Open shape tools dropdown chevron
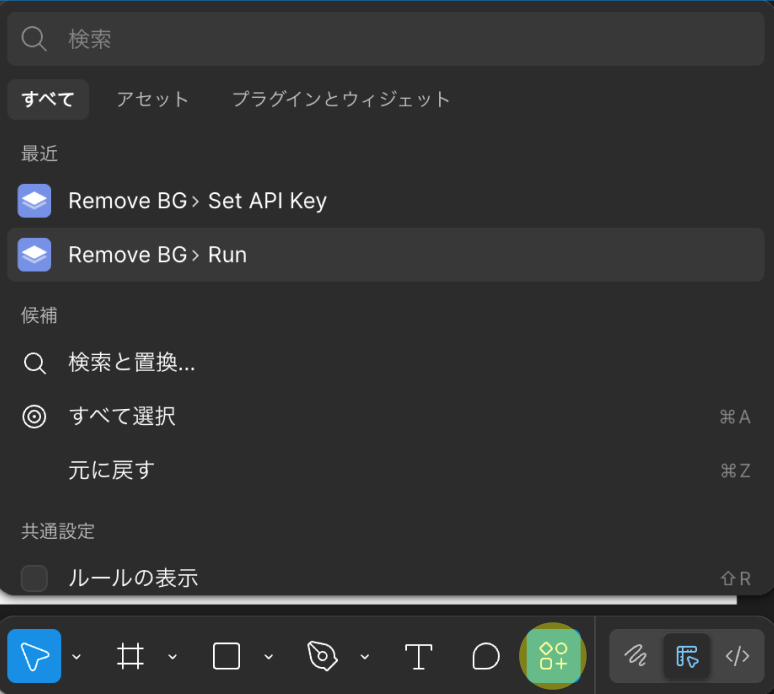774x694 pixels. pos(269,656)
